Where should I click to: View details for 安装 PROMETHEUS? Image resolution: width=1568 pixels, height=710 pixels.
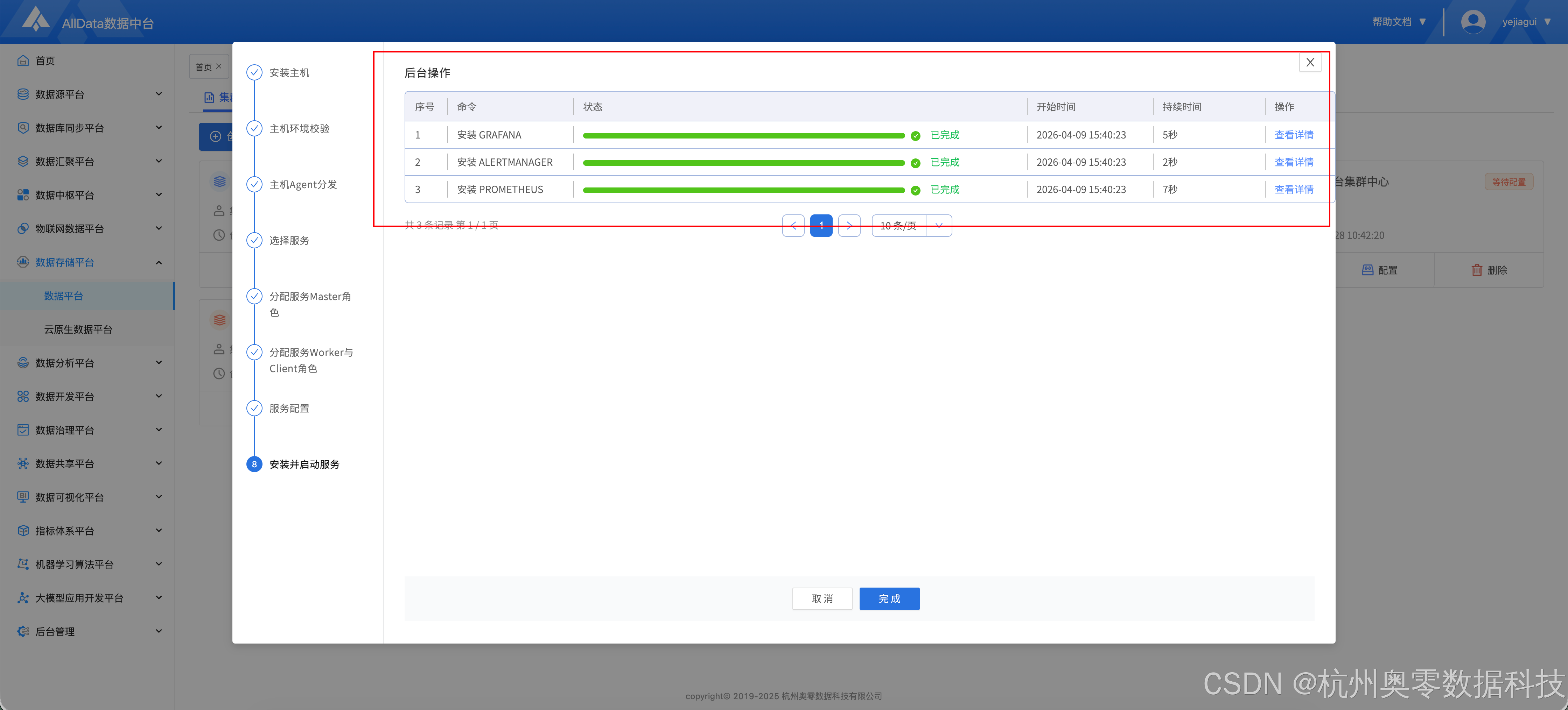(1294, 189)
